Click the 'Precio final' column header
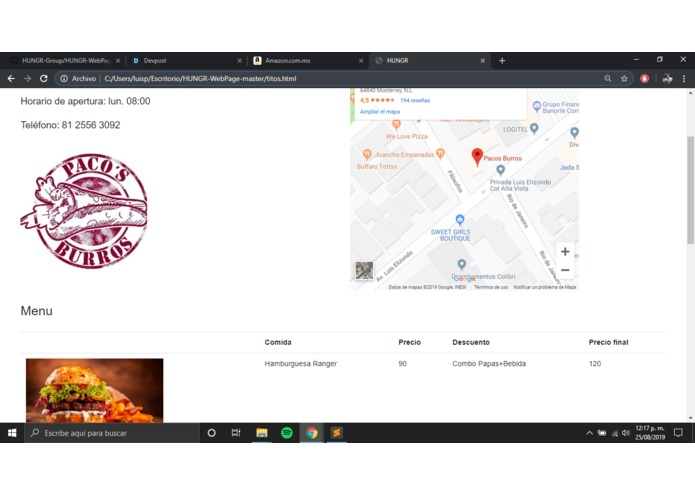Image resolution: width=695 pixels, height=494 pixels. [608, 342]
